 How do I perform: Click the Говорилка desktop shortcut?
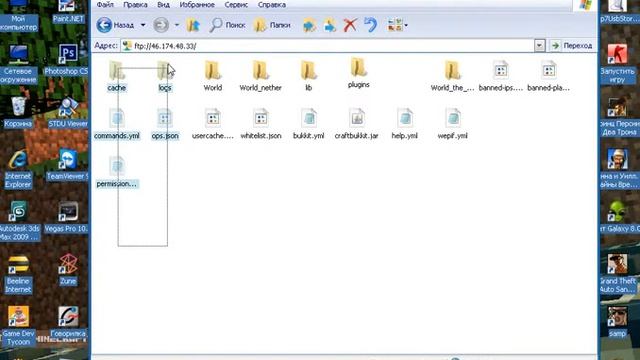(68, 322)
